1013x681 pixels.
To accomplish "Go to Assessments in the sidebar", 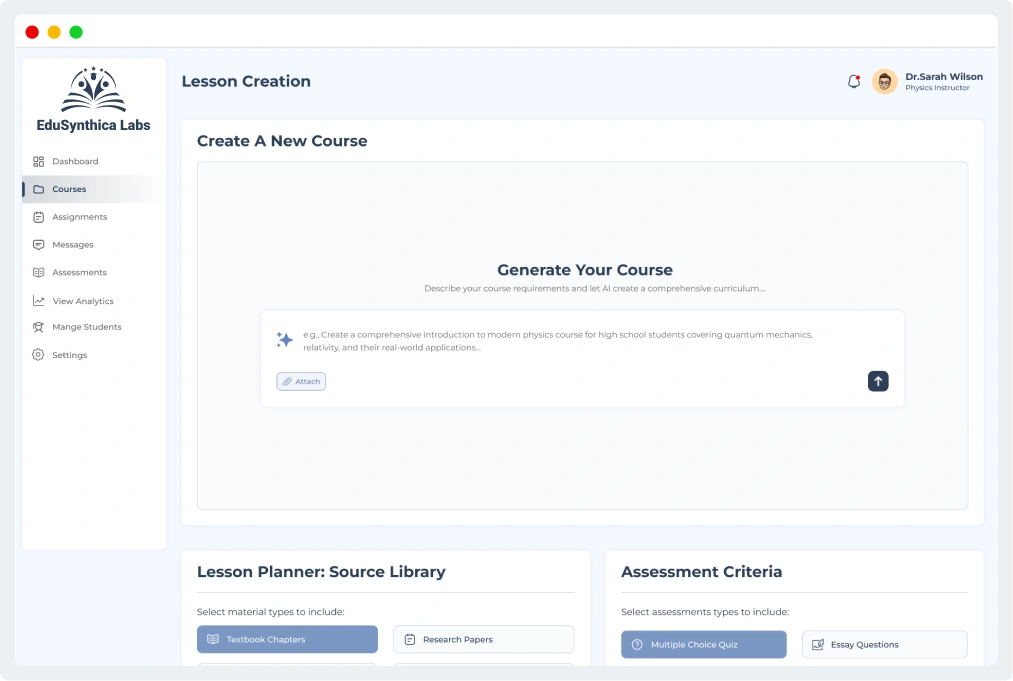I will (x=79, y=272).
